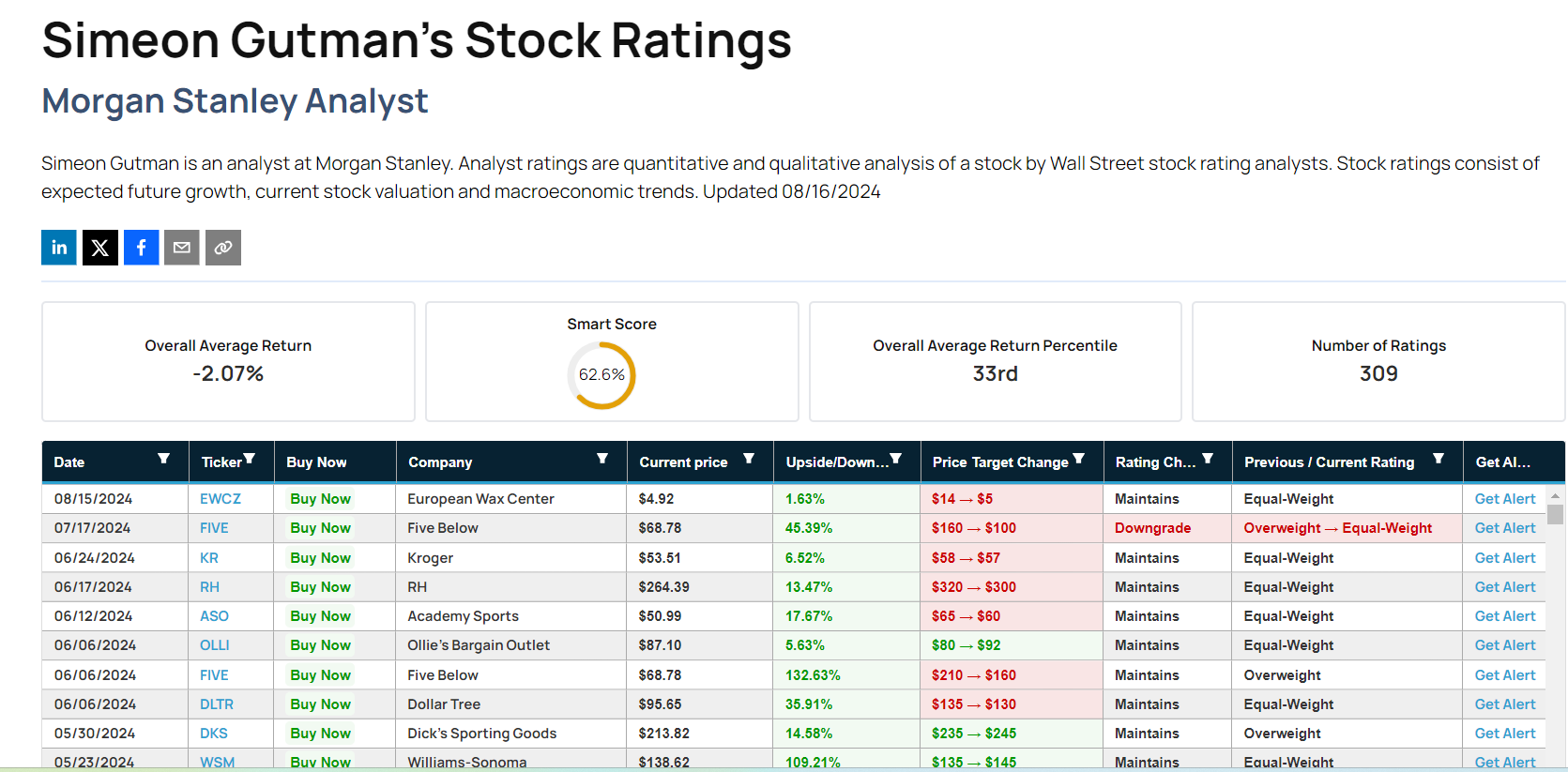
Task: Open Current price column filter
Action: click(x=749, y=459)
